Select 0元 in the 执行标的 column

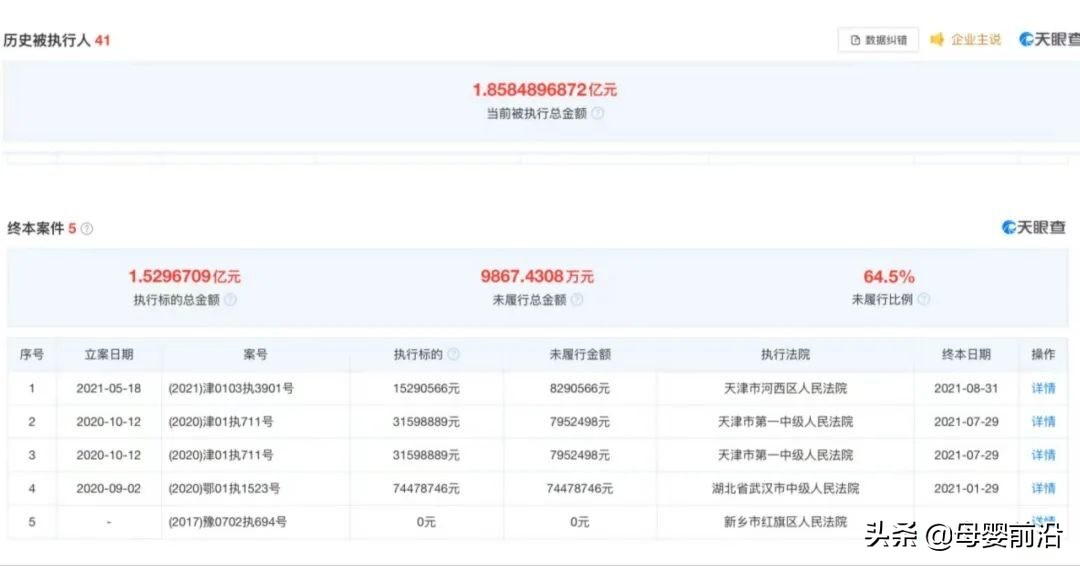[426, 522]
